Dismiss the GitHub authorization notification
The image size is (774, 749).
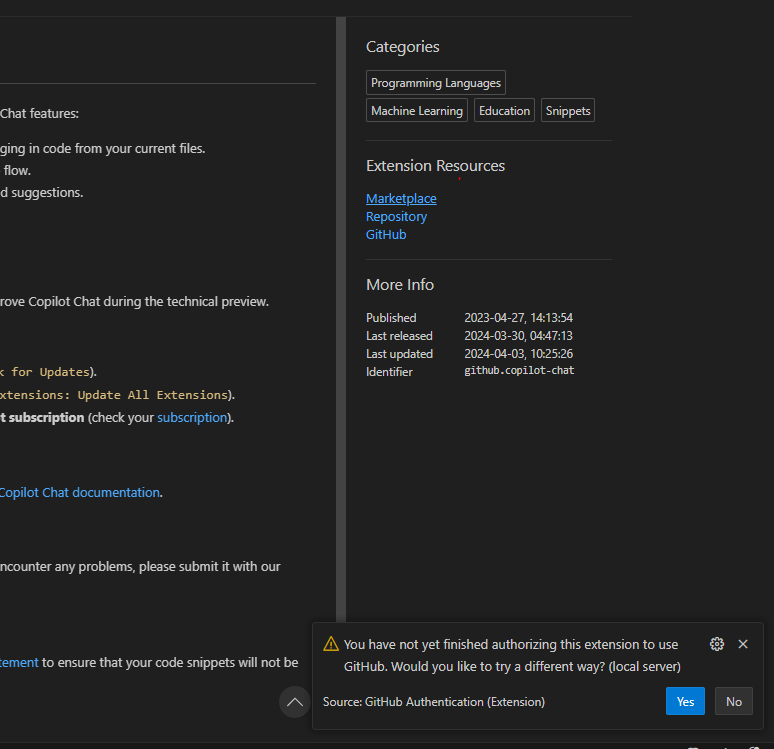[743, 644]
